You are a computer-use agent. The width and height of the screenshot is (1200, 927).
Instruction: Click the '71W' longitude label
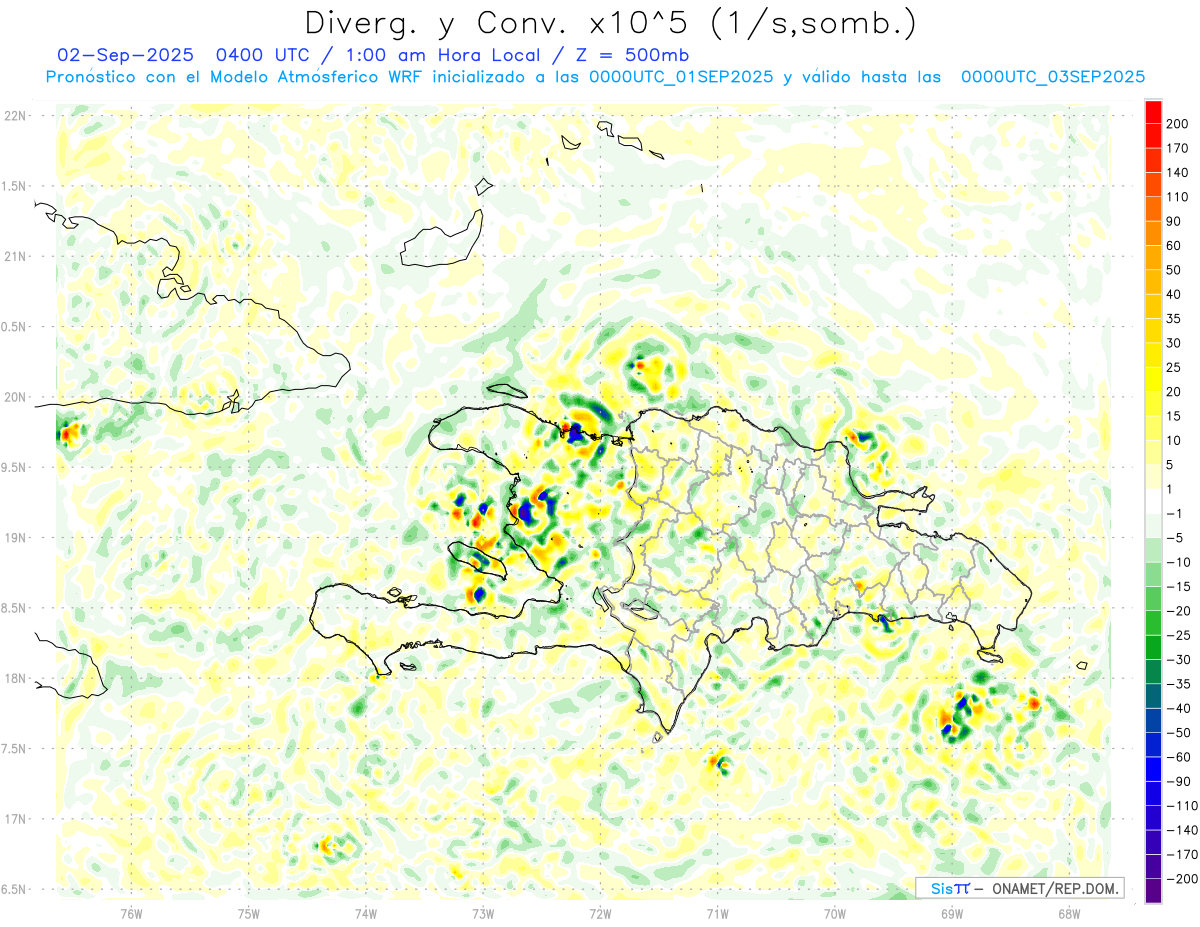pyautogui.click(x=717, y=914)
